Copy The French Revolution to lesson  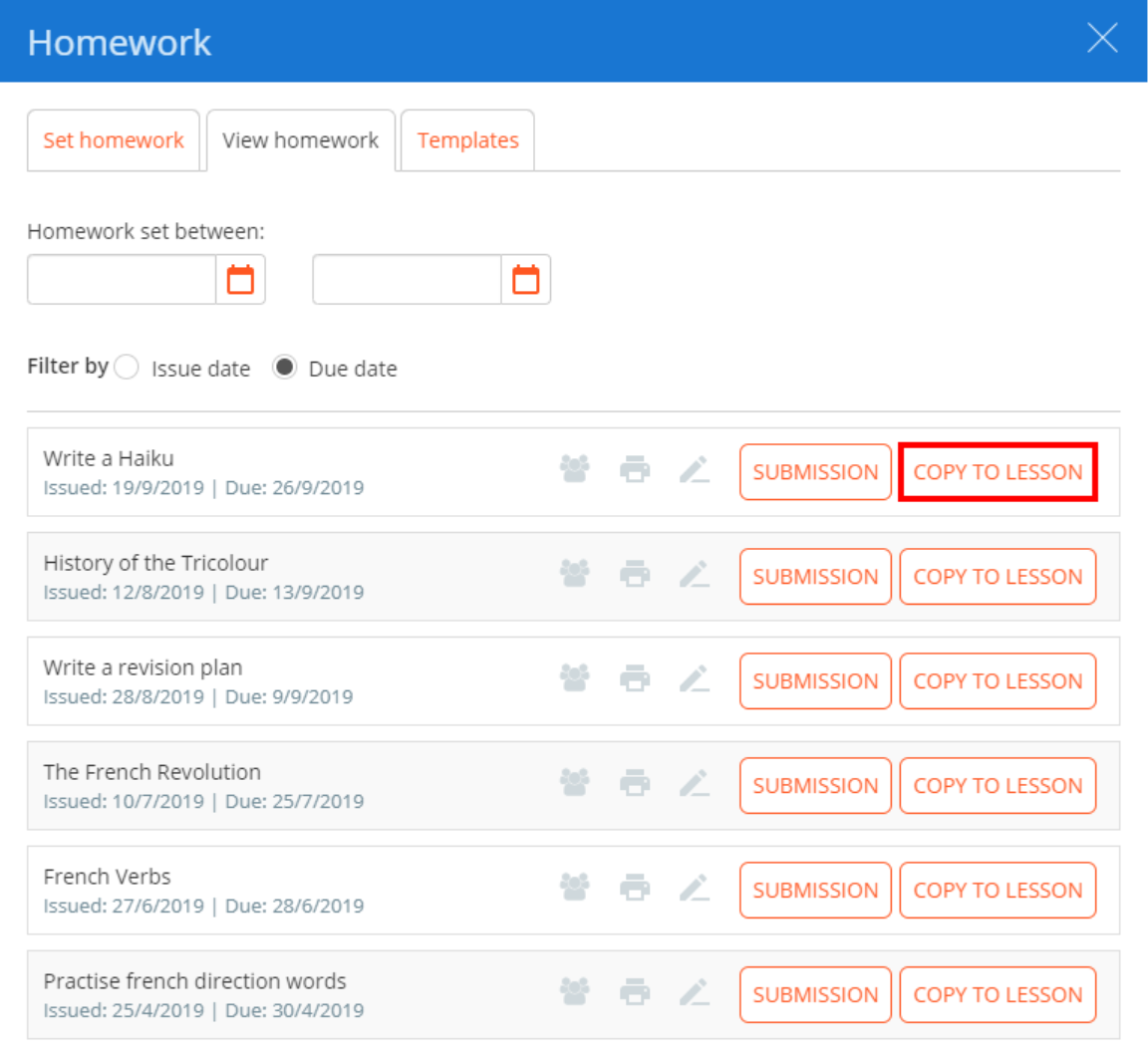pos(998,786)
